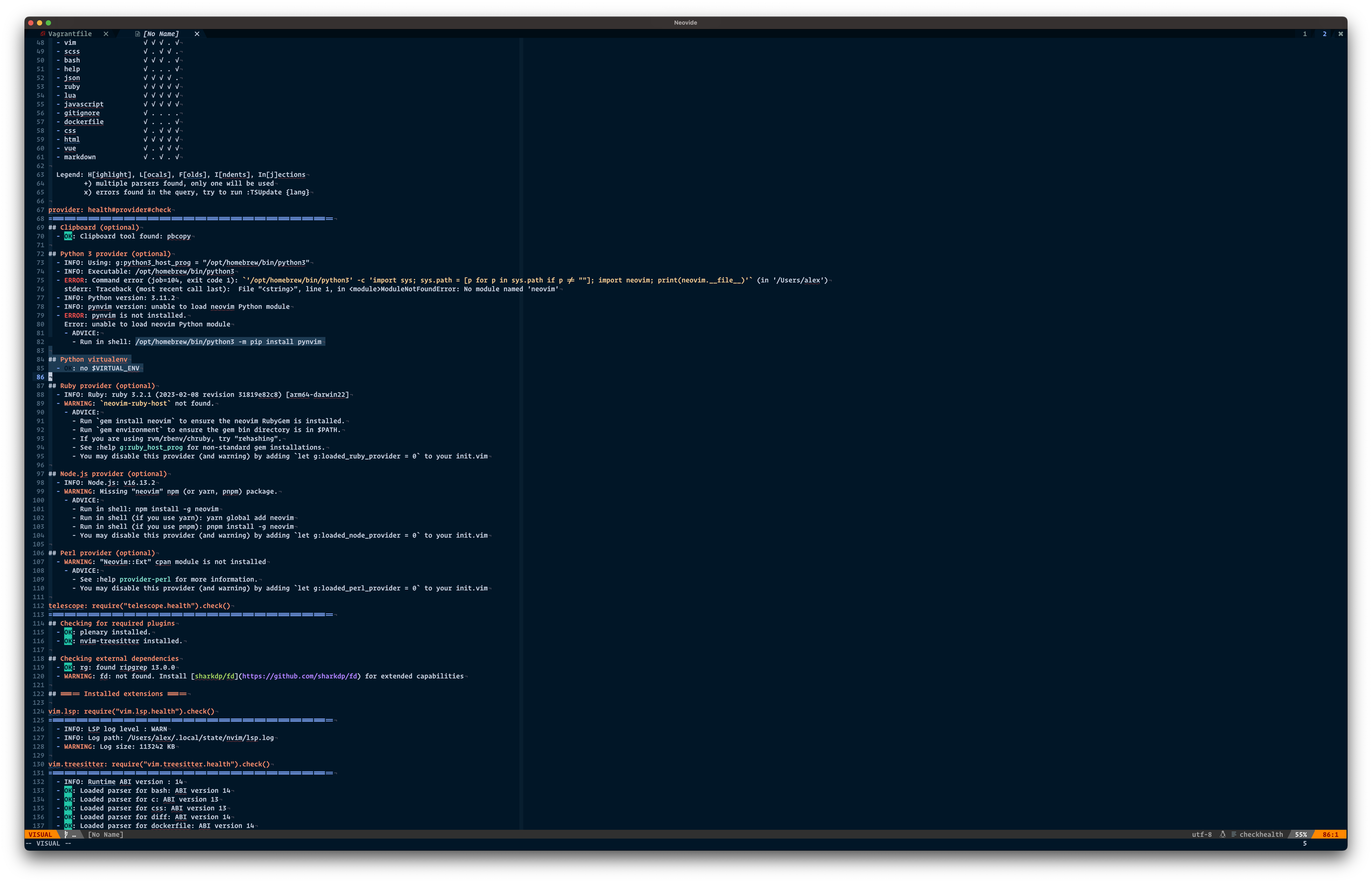Click the utf-8 encoding label
Screen dimensions: 1372x883
pos(1202,834)
